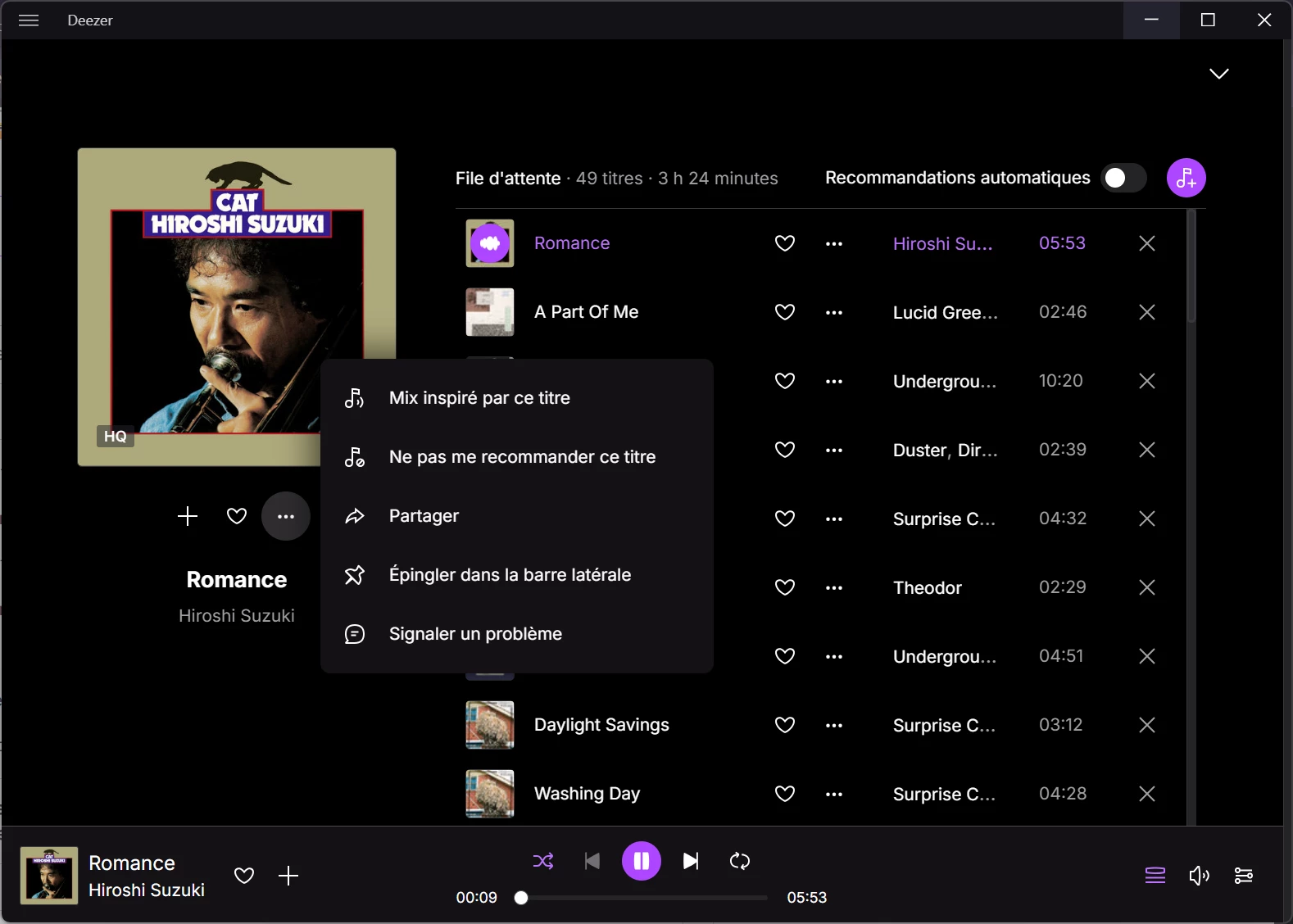Toggle Recommandations automatiques switch
Screen dimensions: 1293x924
click(1123, 178)
